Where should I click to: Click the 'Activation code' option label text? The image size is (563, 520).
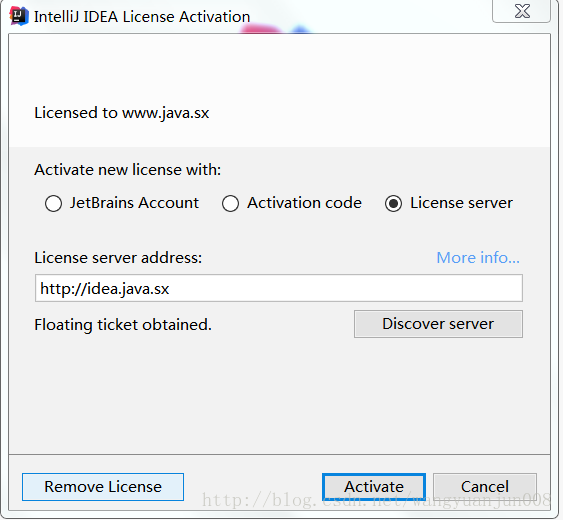(304, 203)
